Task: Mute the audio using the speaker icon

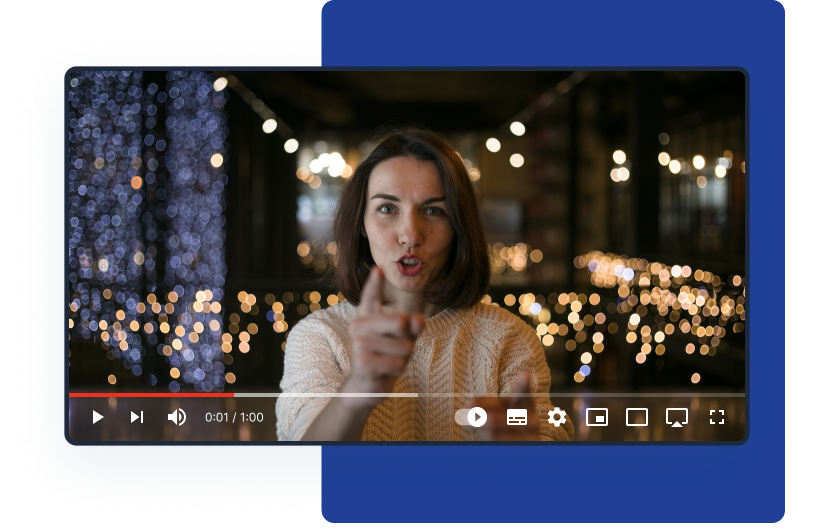Action: click(177, 417)
